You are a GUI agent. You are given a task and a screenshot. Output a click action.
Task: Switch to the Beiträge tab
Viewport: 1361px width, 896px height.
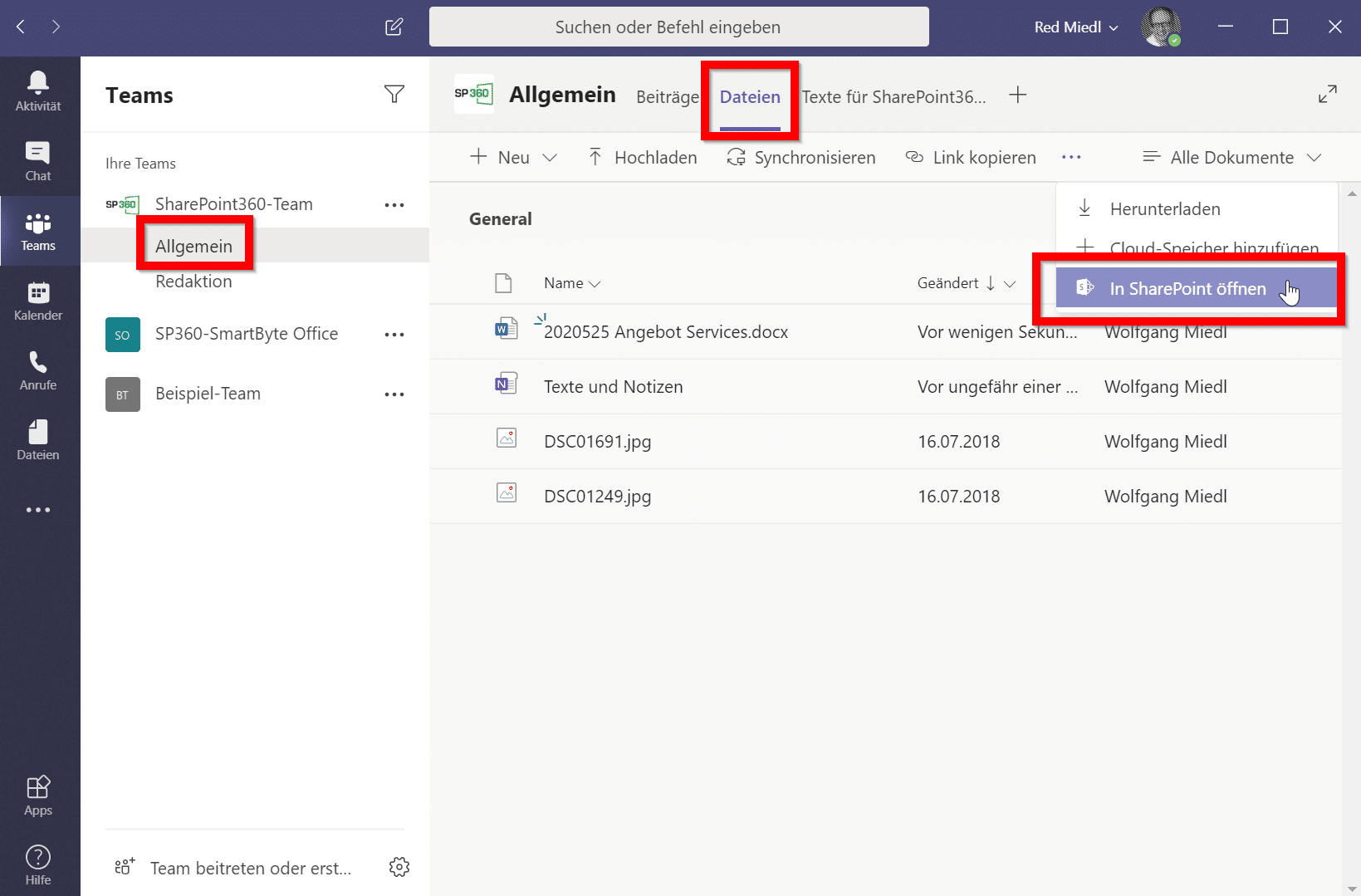point(668,96)
